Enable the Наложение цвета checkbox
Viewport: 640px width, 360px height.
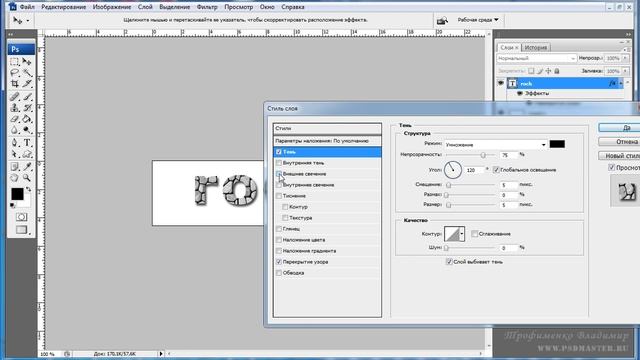pyautogui.click(x=279, y=240)
